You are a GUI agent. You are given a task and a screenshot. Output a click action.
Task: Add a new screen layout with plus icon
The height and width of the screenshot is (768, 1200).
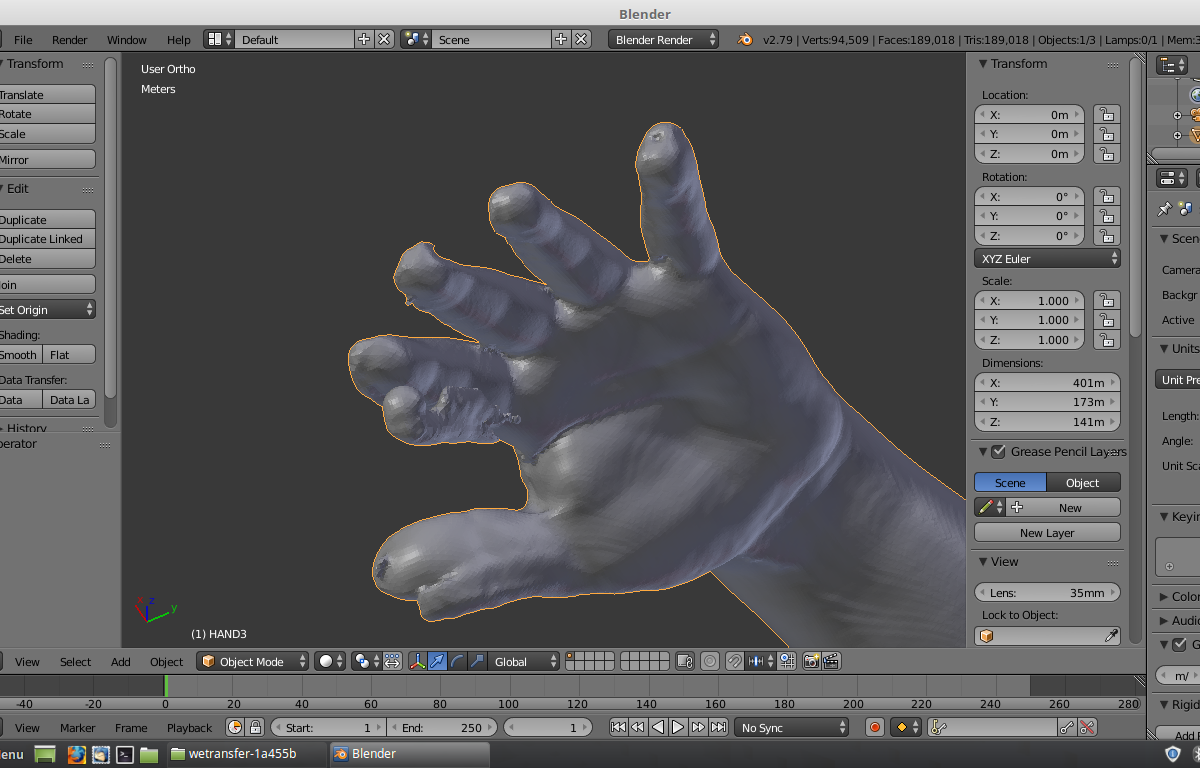click(363, 39)
